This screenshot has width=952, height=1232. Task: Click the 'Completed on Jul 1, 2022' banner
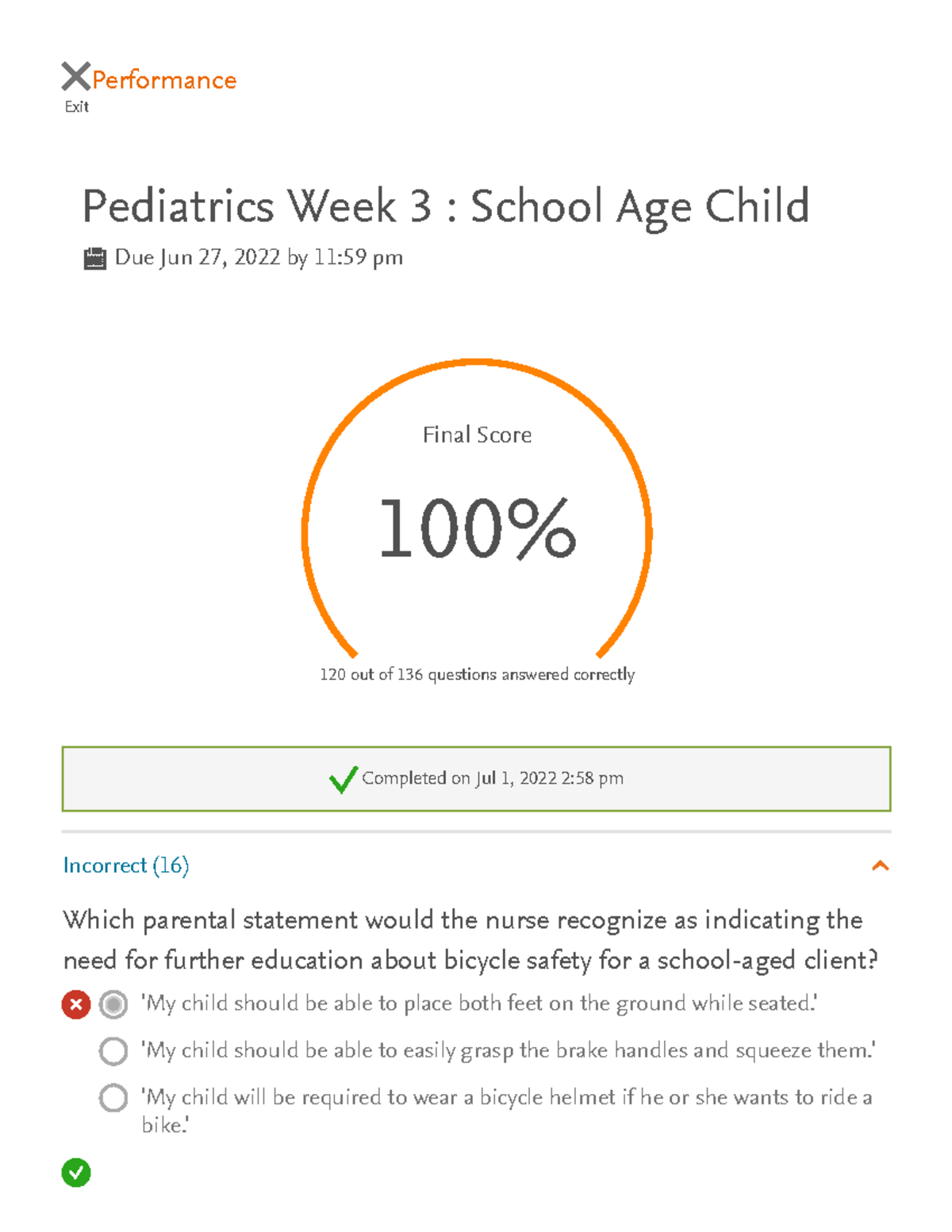coord(476,778)
